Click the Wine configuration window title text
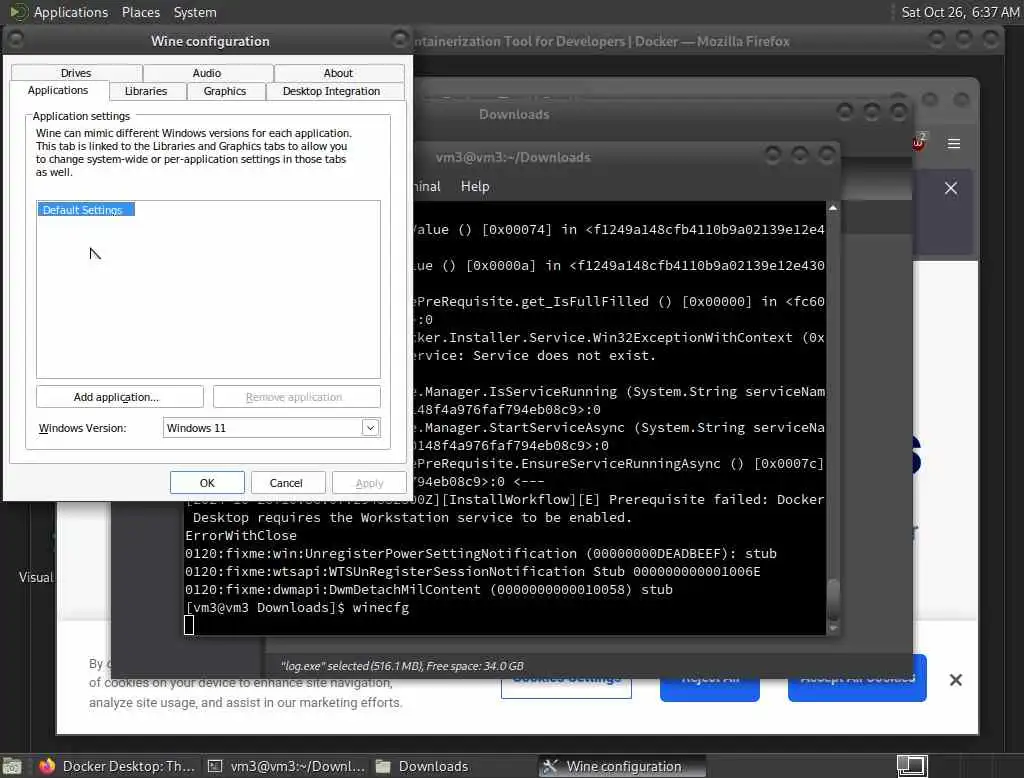This screenshot has height=778, width=1024. point(210,41)
